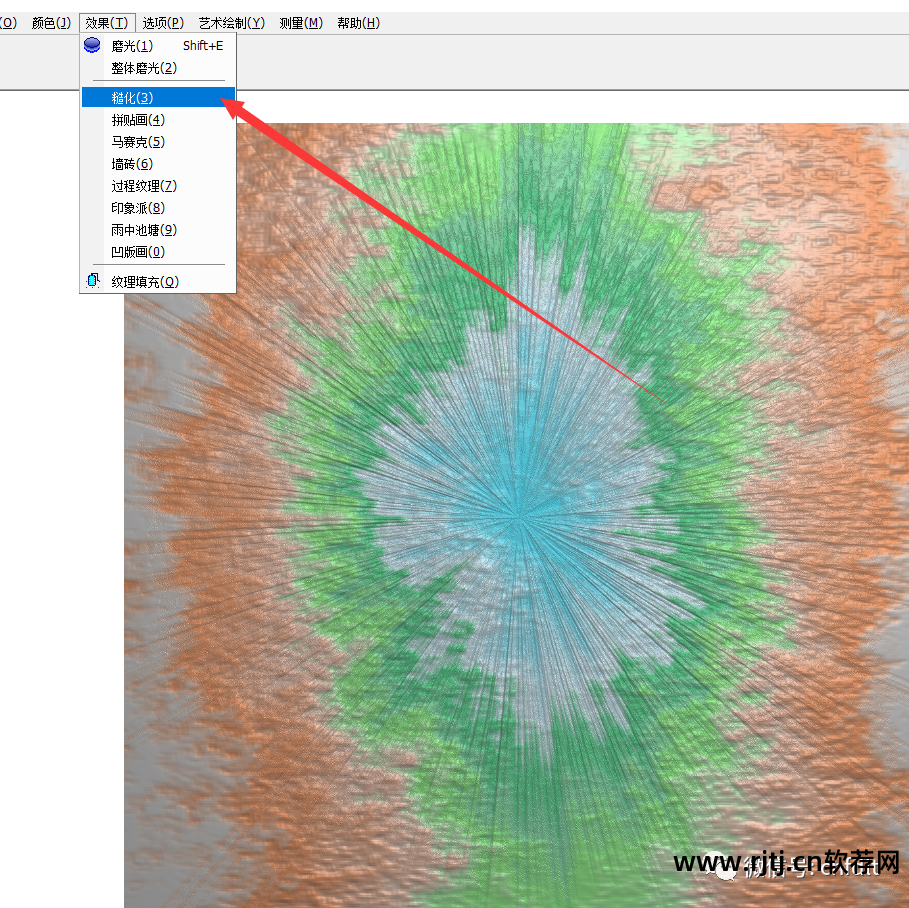Image resolution: width=909 pixels, height=908 pixels.
Task: Choose the 凹版画(0) intaglio effect
Action: pos(138,252)
